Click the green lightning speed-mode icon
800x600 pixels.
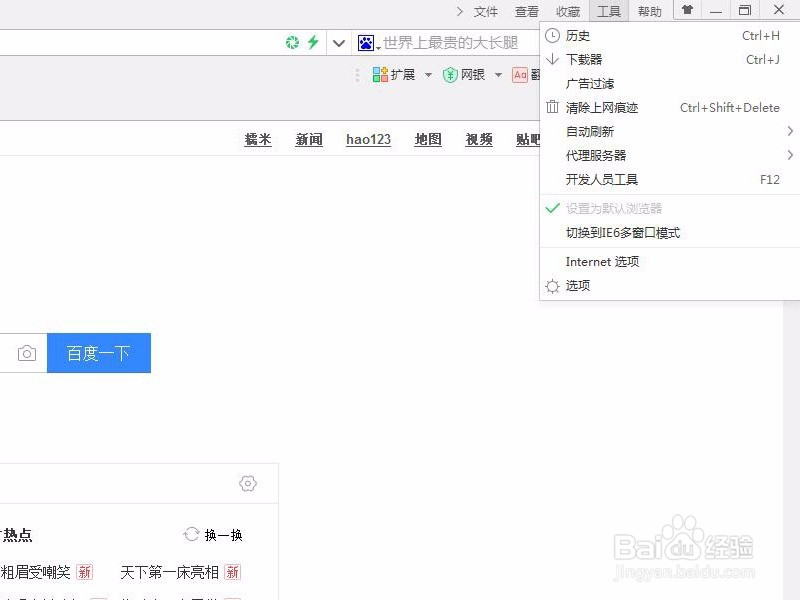click(x=312, y=43)
